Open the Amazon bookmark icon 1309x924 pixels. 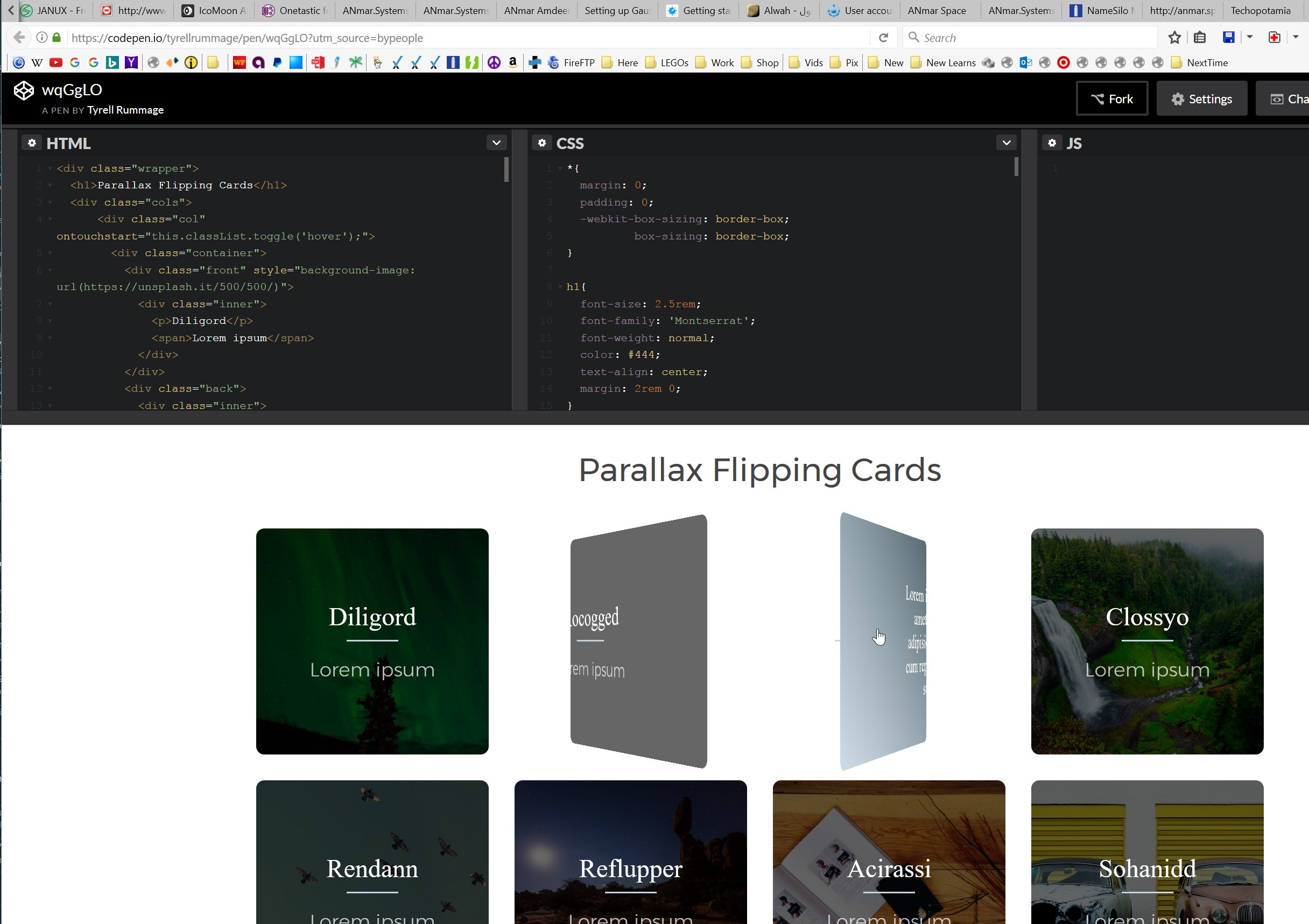tap(512, 63)
